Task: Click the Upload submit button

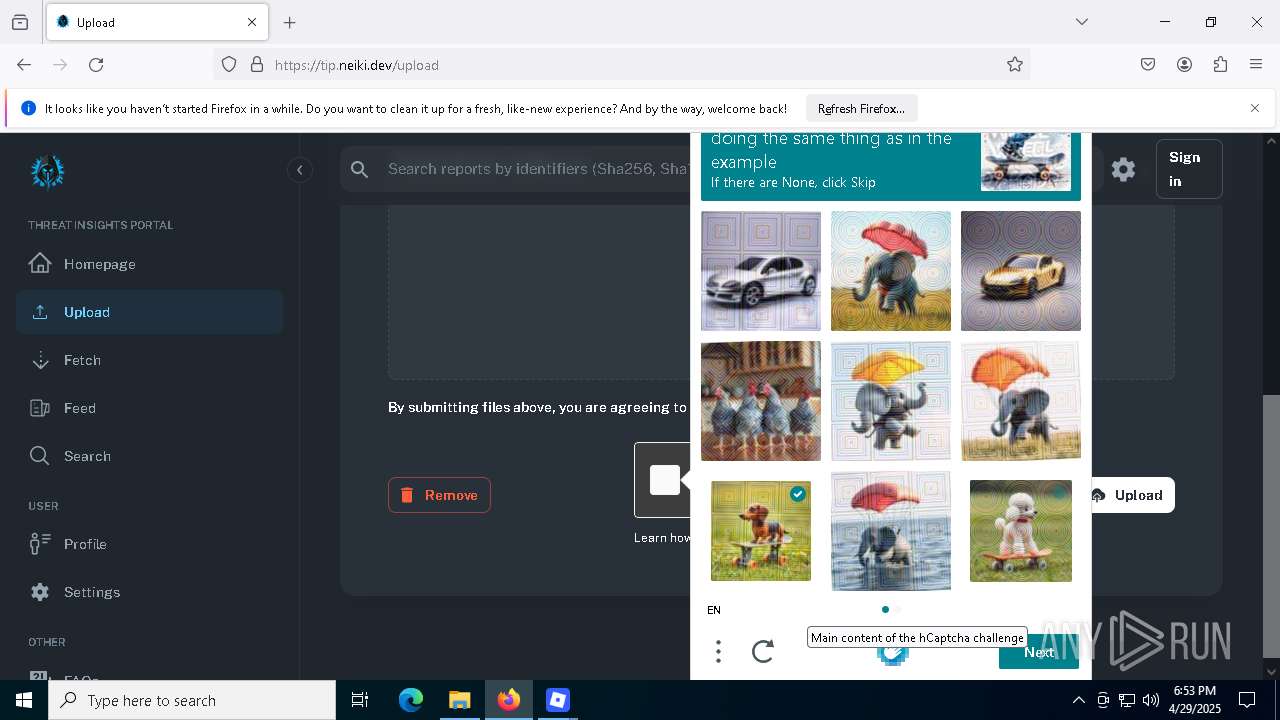Action: click(1130, 495)
